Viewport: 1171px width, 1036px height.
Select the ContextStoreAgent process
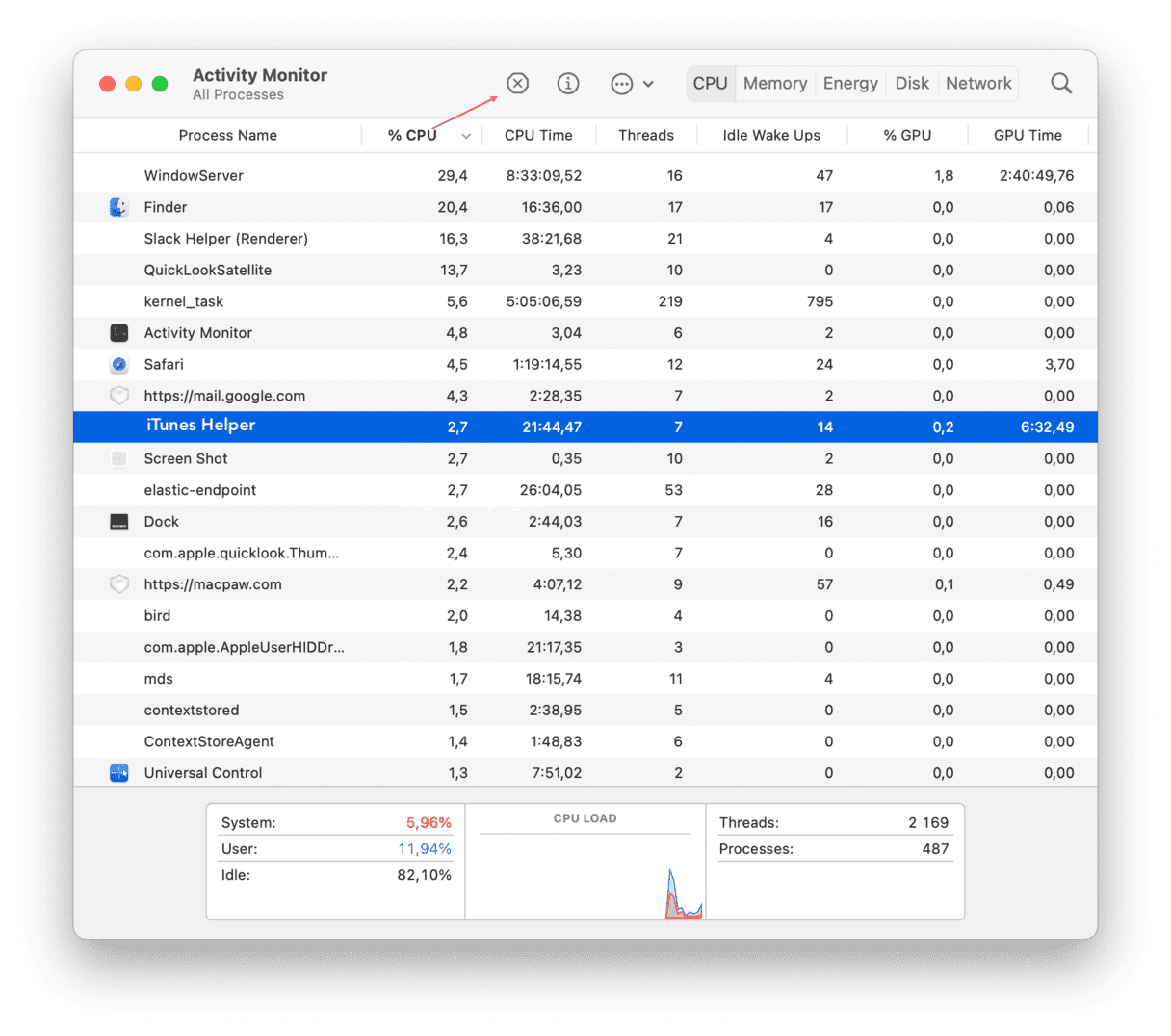pyautogui.click(x=585, y=741)
